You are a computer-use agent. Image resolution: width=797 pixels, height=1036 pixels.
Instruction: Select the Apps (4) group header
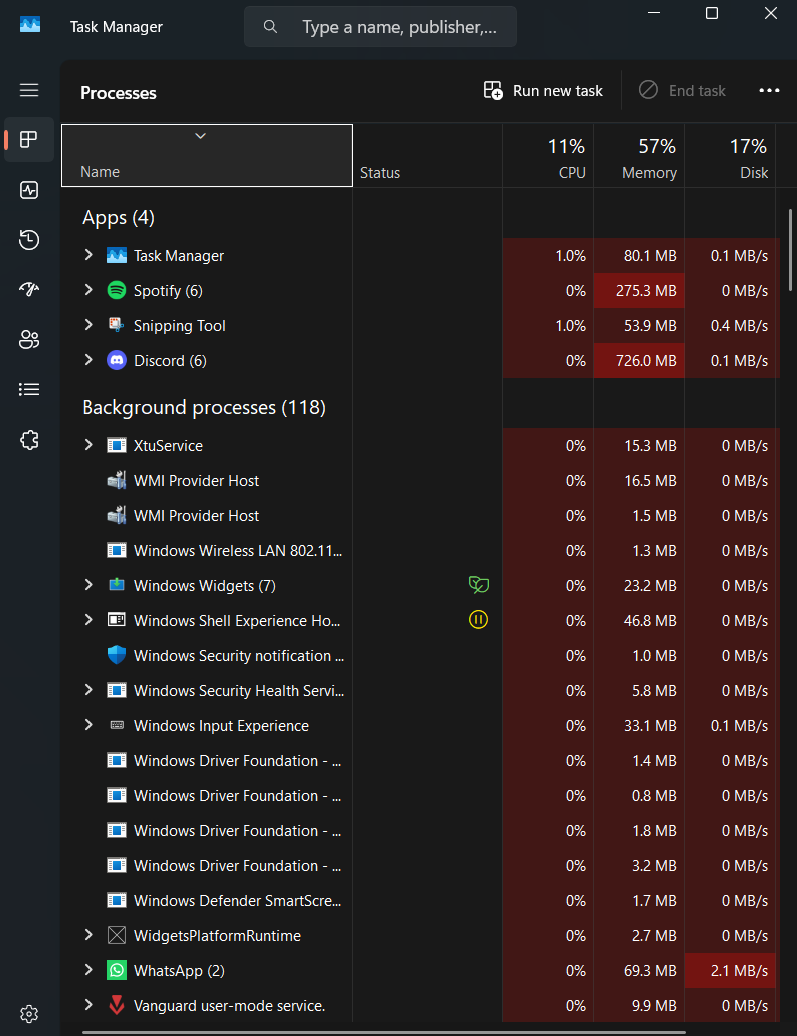point(118,217)
